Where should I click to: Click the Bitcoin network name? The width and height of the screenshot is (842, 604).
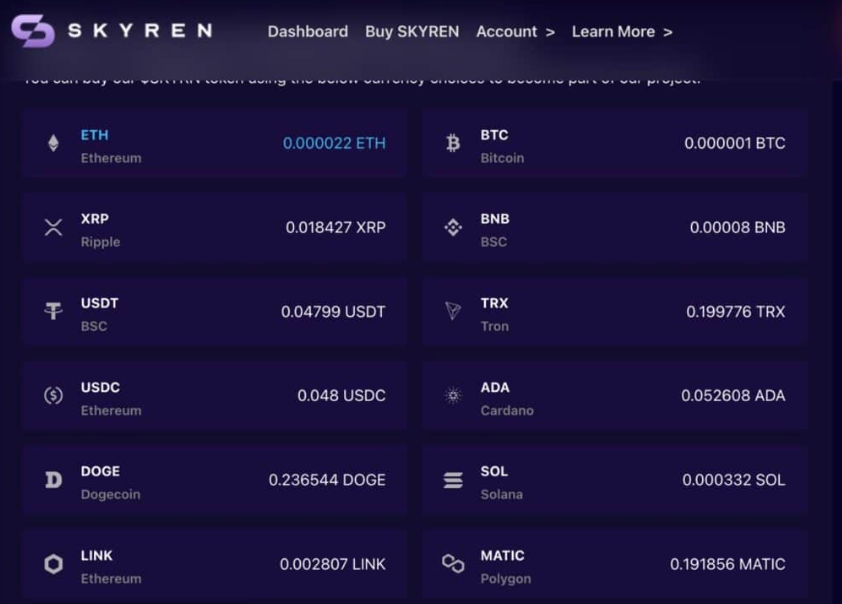[x=502, y=158]
